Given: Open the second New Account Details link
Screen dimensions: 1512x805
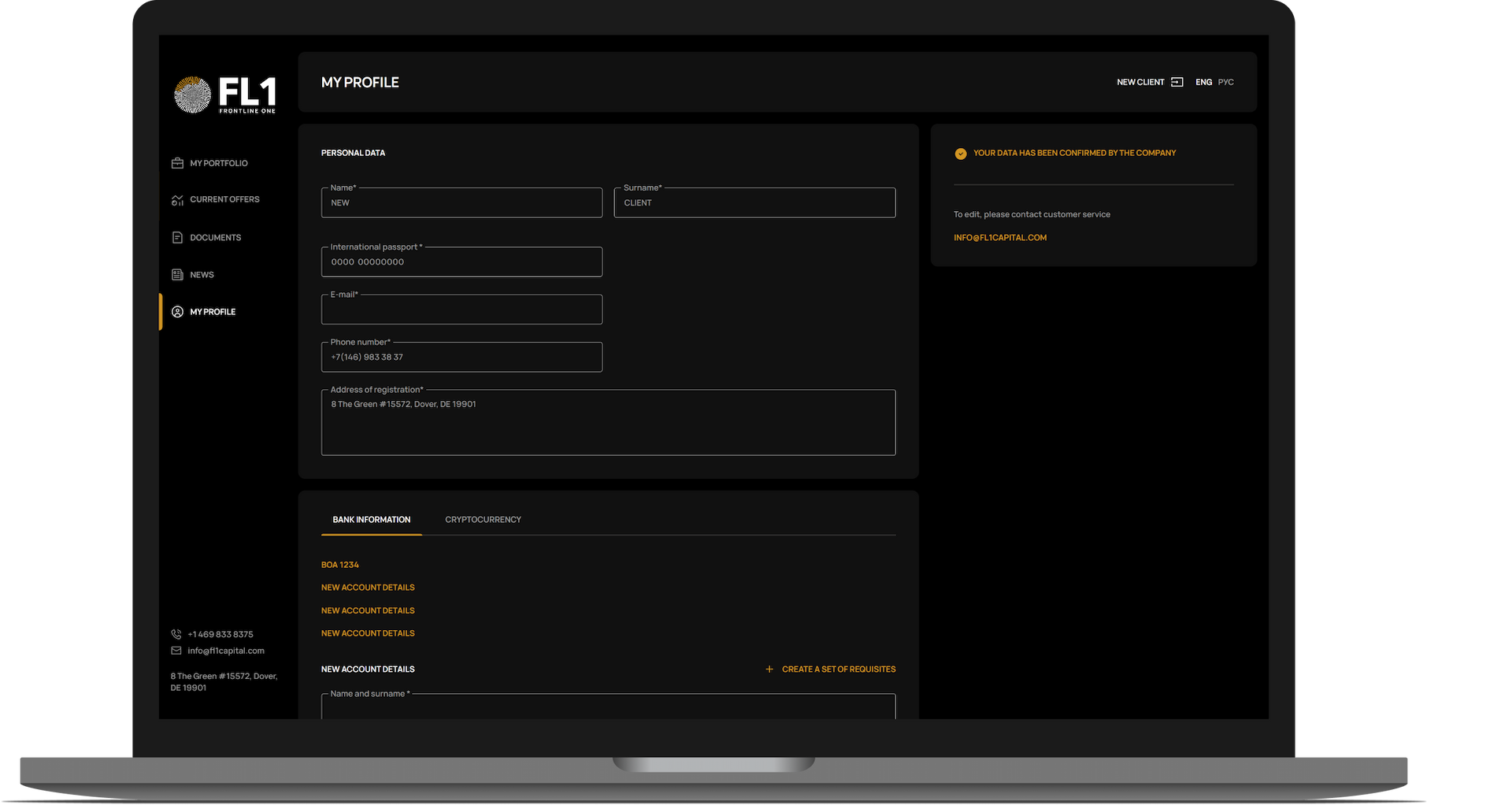Looking at the screenshot, I should pyautogui.click(x=368, y=610).
